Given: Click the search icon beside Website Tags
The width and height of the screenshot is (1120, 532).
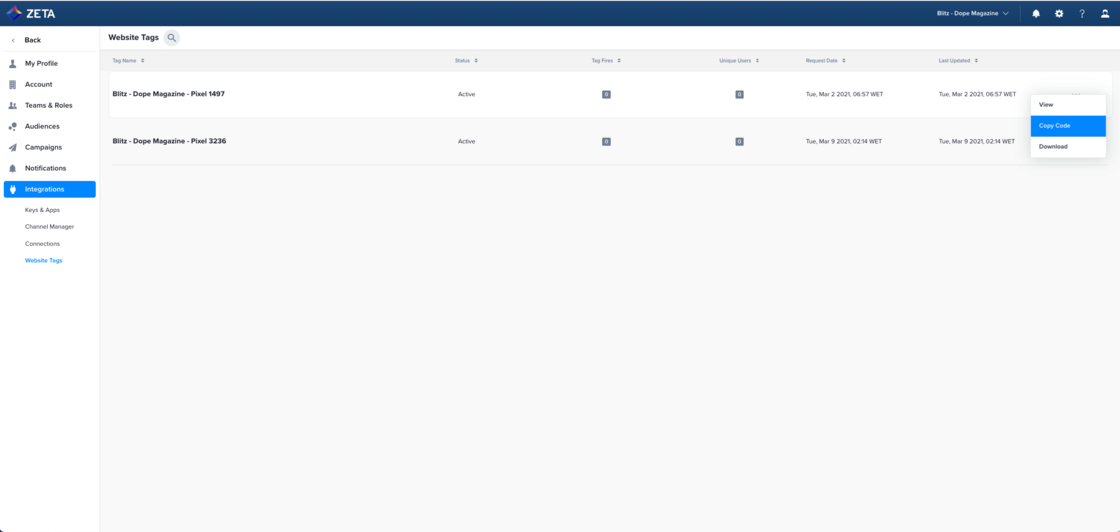Looking at the screenshot, I should point(172,38).
